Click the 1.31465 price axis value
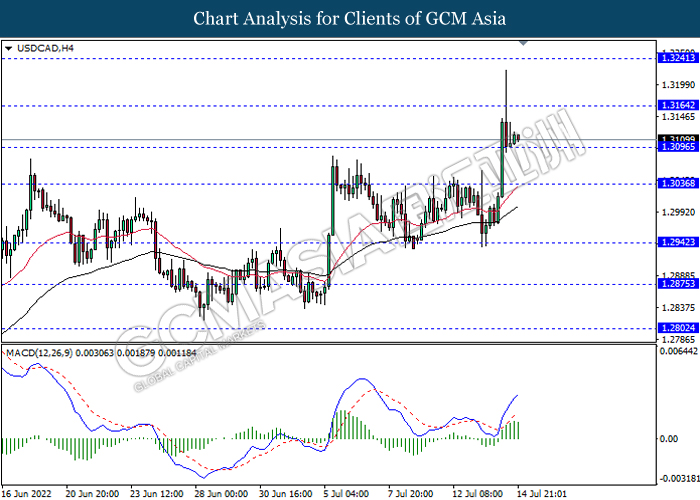The width and height of the screenshot is (700, 500). (x=679, y=117)
